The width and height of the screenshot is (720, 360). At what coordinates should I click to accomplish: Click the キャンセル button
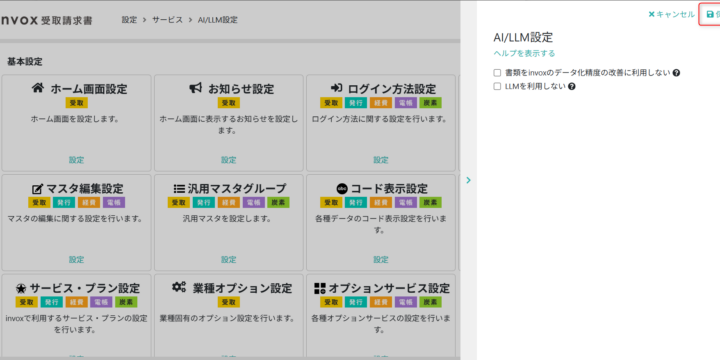pos(671,14)
